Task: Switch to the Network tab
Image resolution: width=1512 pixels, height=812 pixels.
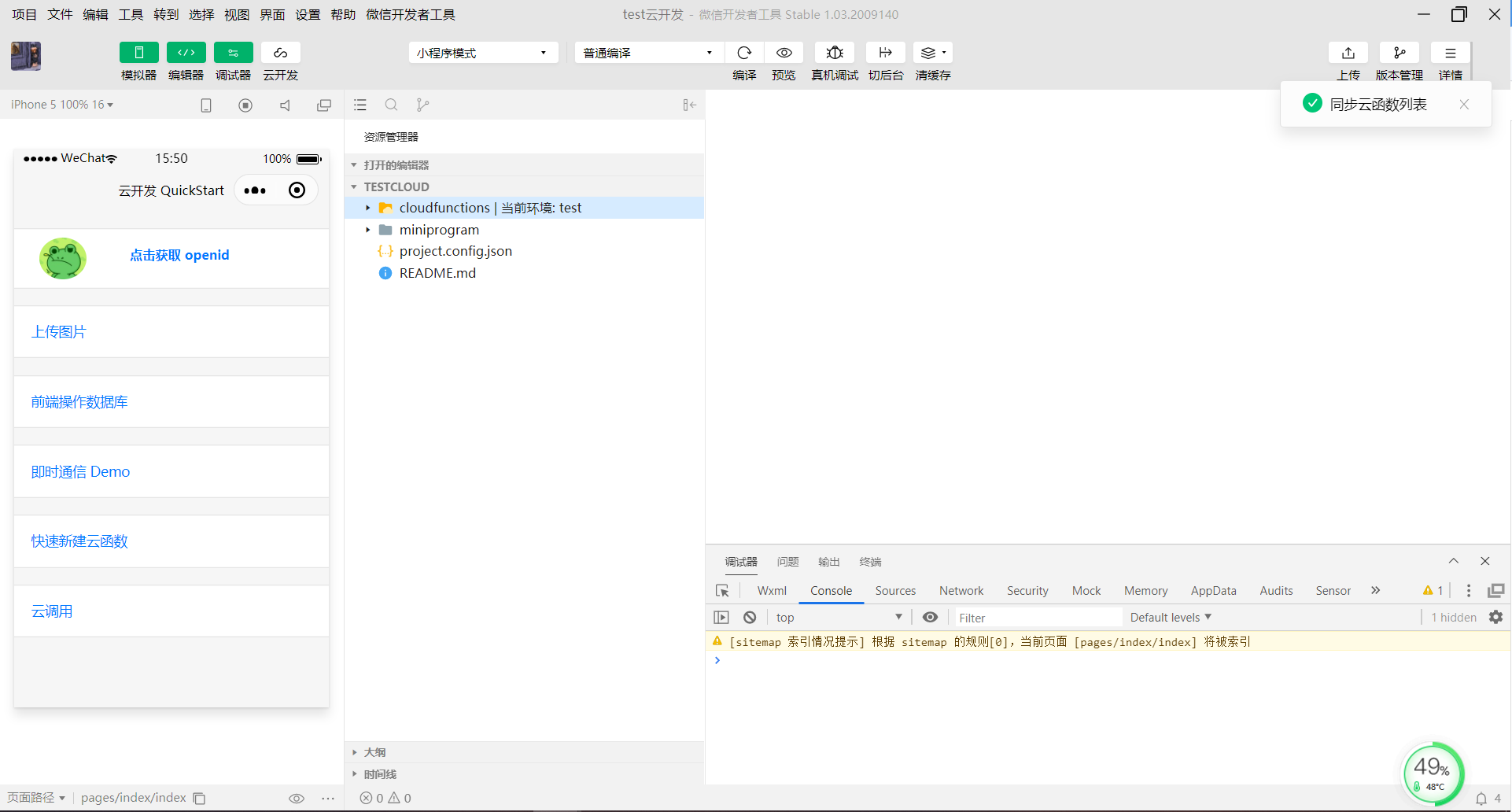Action: point(961,590)
